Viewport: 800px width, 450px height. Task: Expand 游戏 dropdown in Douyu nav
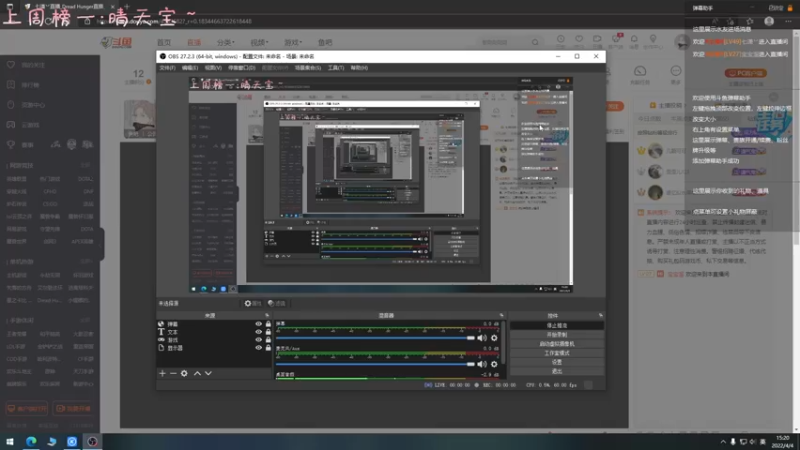point(293,42)
